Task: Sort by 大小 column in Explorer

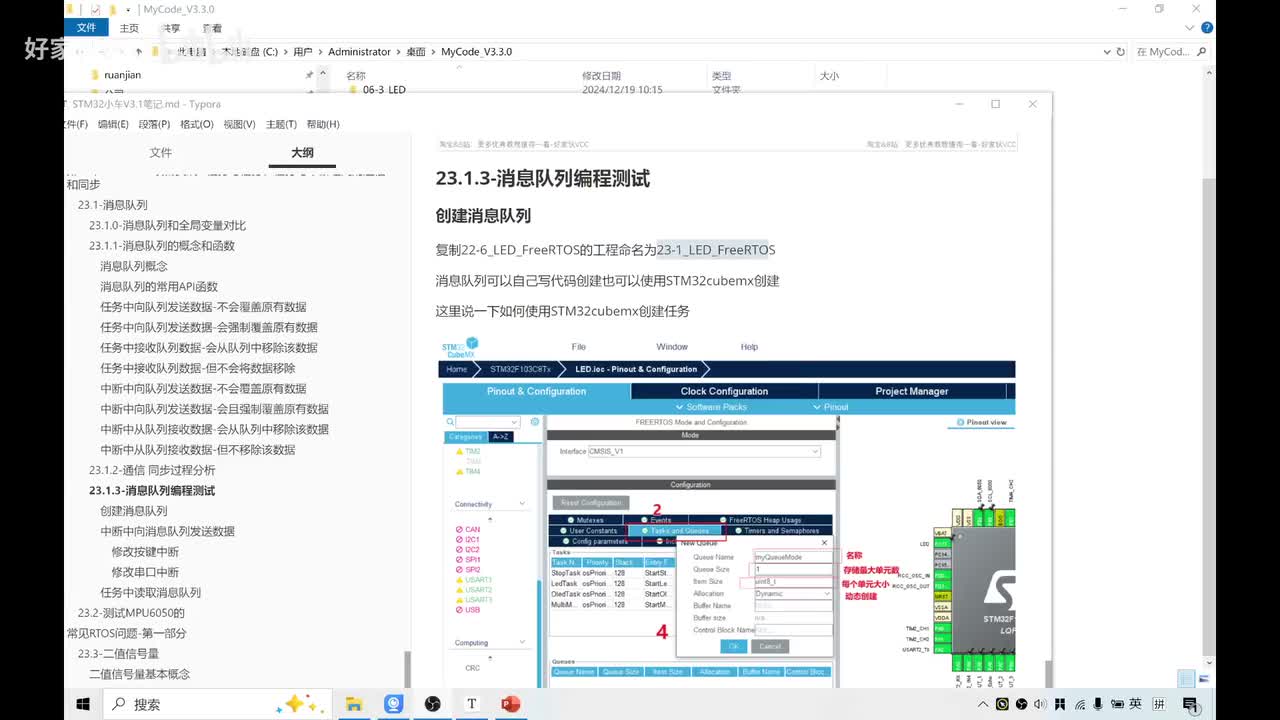Action: coord(829,76)
